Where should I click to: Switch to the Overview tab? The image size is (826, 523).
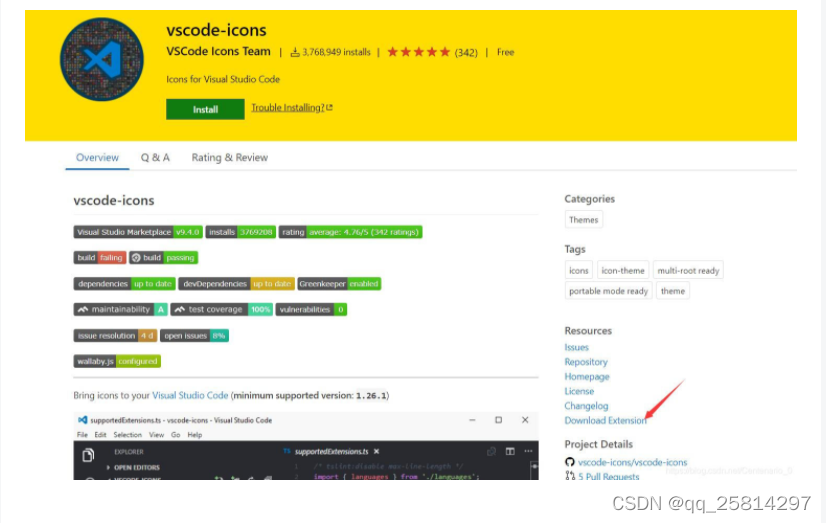click(97, 157)
